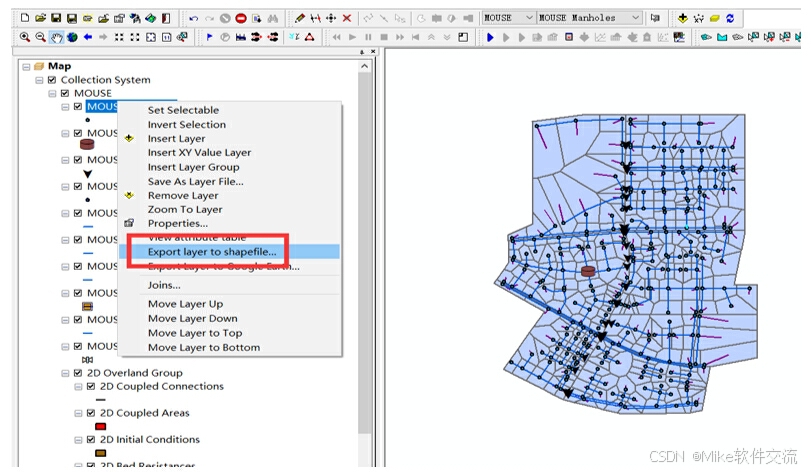Open Properties from context menu
The height and width of the screenshot is (472, 811).
pyautogui.click(x=178, y=223)
